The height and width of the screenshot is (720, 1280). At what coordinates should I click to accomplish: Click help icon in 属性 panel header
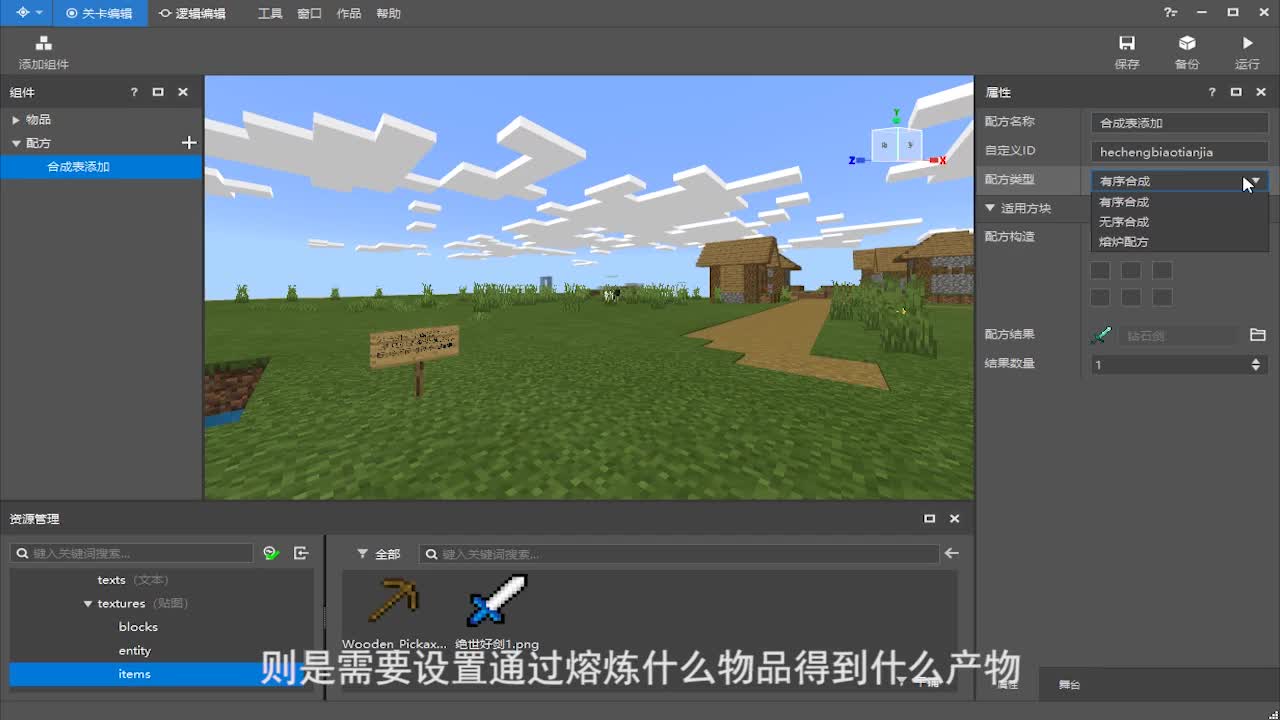point(1212,92)
